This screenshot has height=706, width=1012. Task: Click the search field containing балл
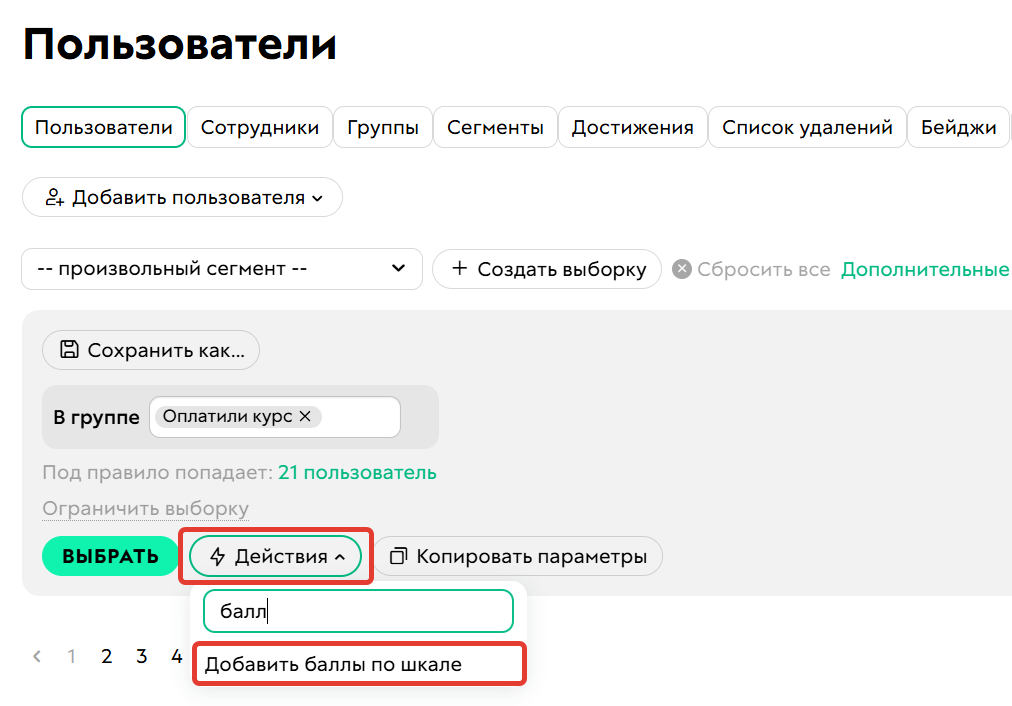357,610
